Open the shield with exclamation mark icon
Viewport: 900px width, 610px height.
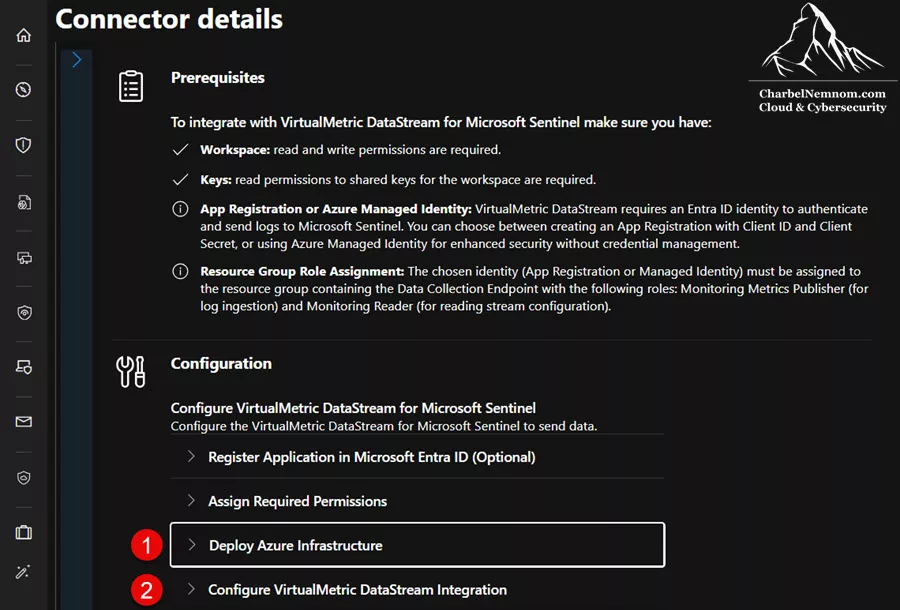pyautogui.click(x=24, y=145)
